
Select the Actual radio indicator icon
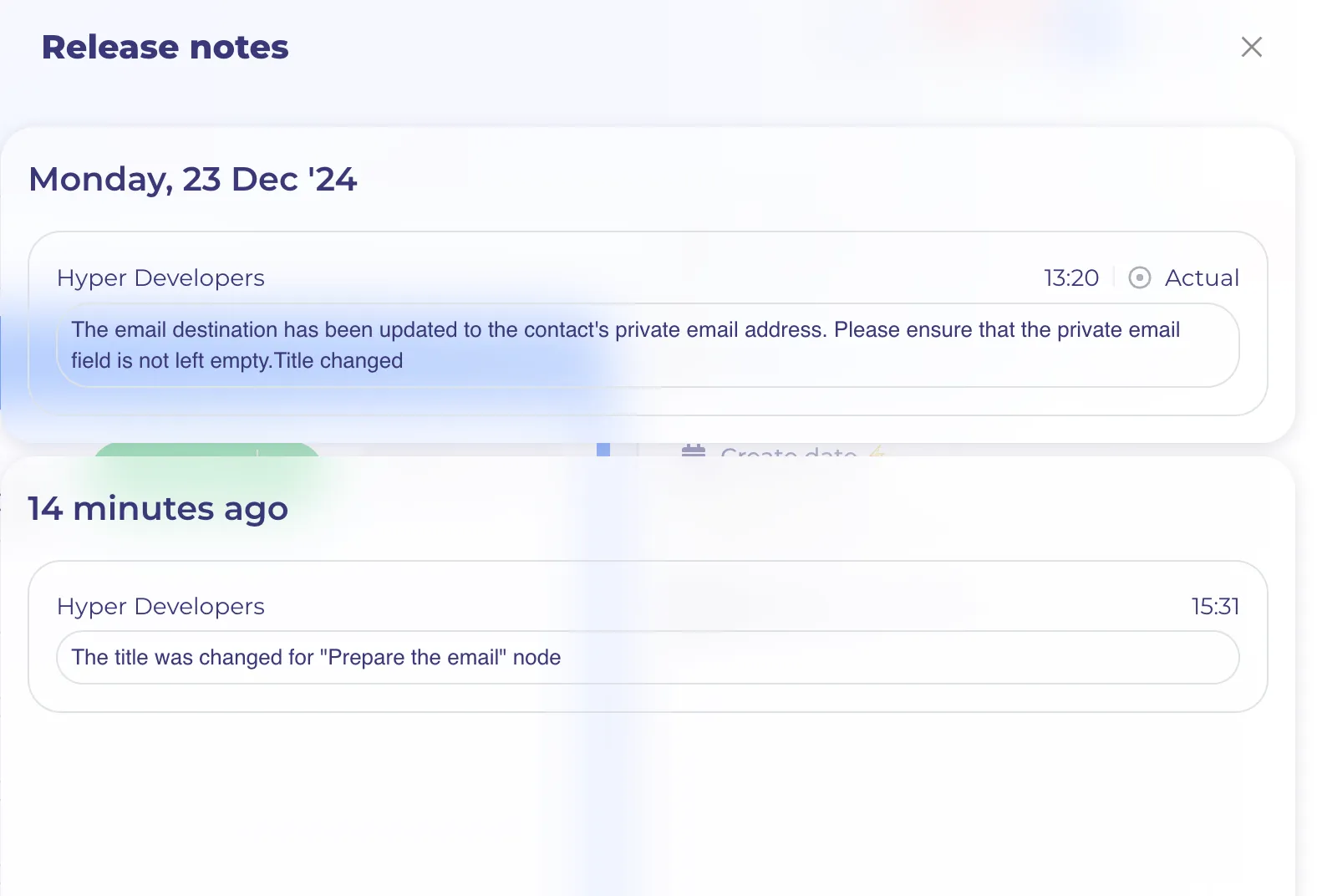click(x=1139, y=277)
